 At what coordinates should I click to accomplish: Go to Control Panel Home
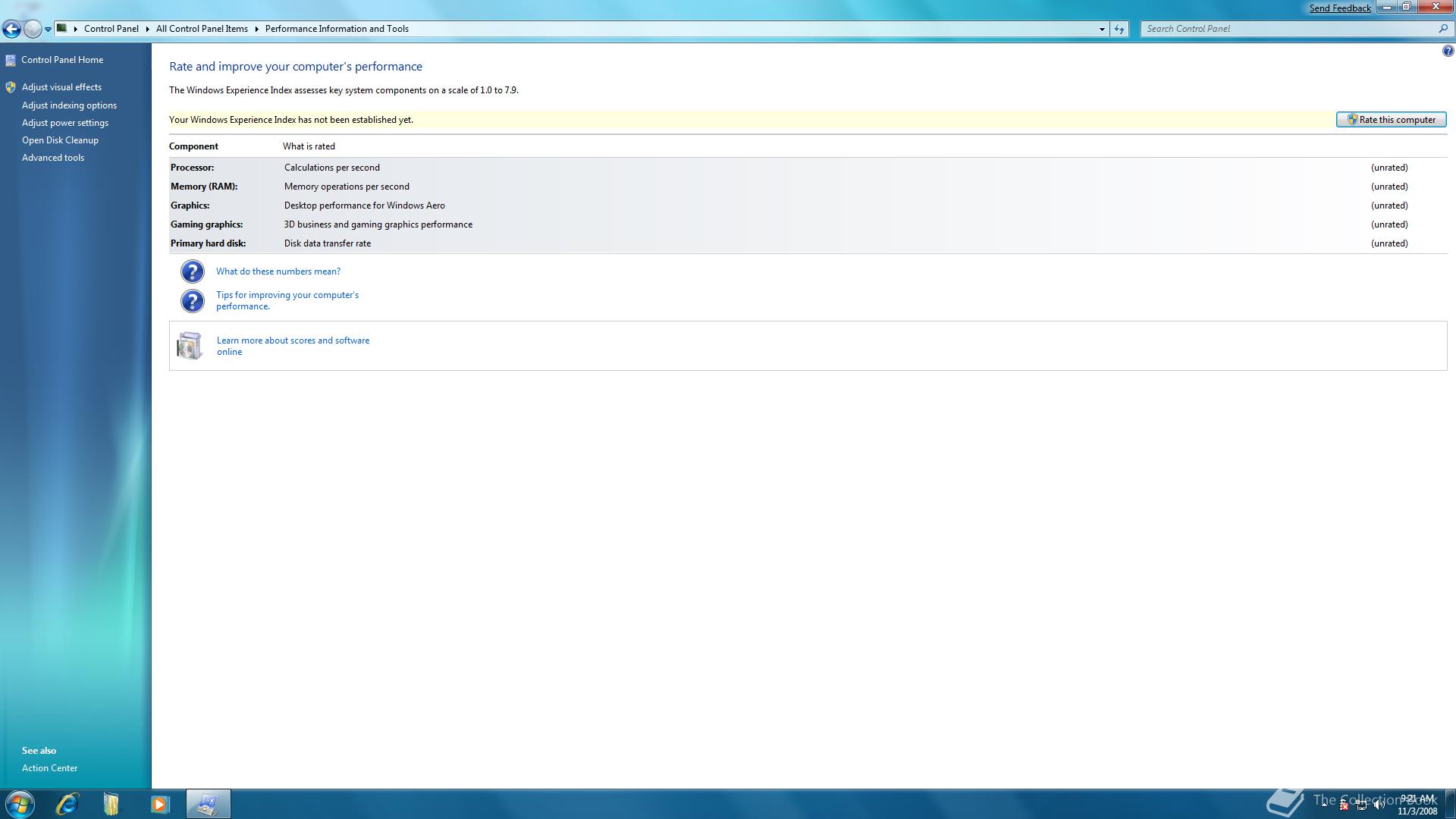point(62,60)
